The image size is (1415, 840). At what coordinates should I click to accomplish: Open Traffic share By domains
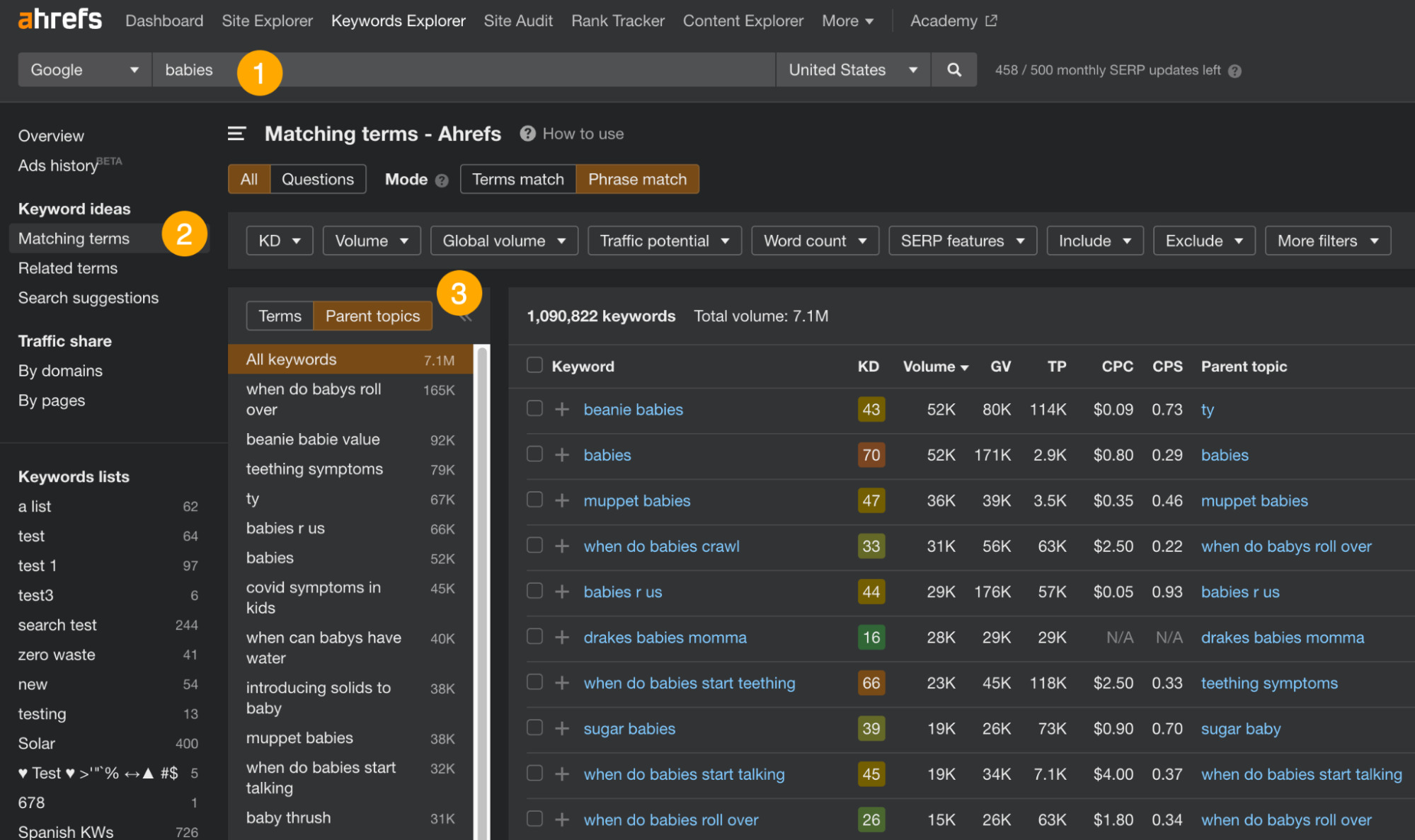point(60,371)
